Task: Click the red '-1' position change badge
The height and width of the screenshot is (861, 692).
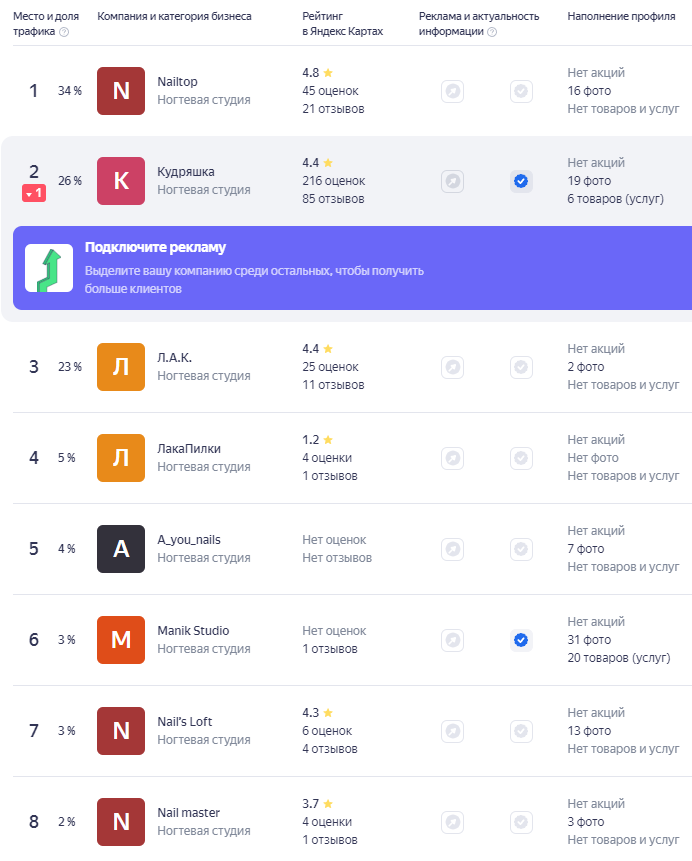Action: click(x=34, y=193)
